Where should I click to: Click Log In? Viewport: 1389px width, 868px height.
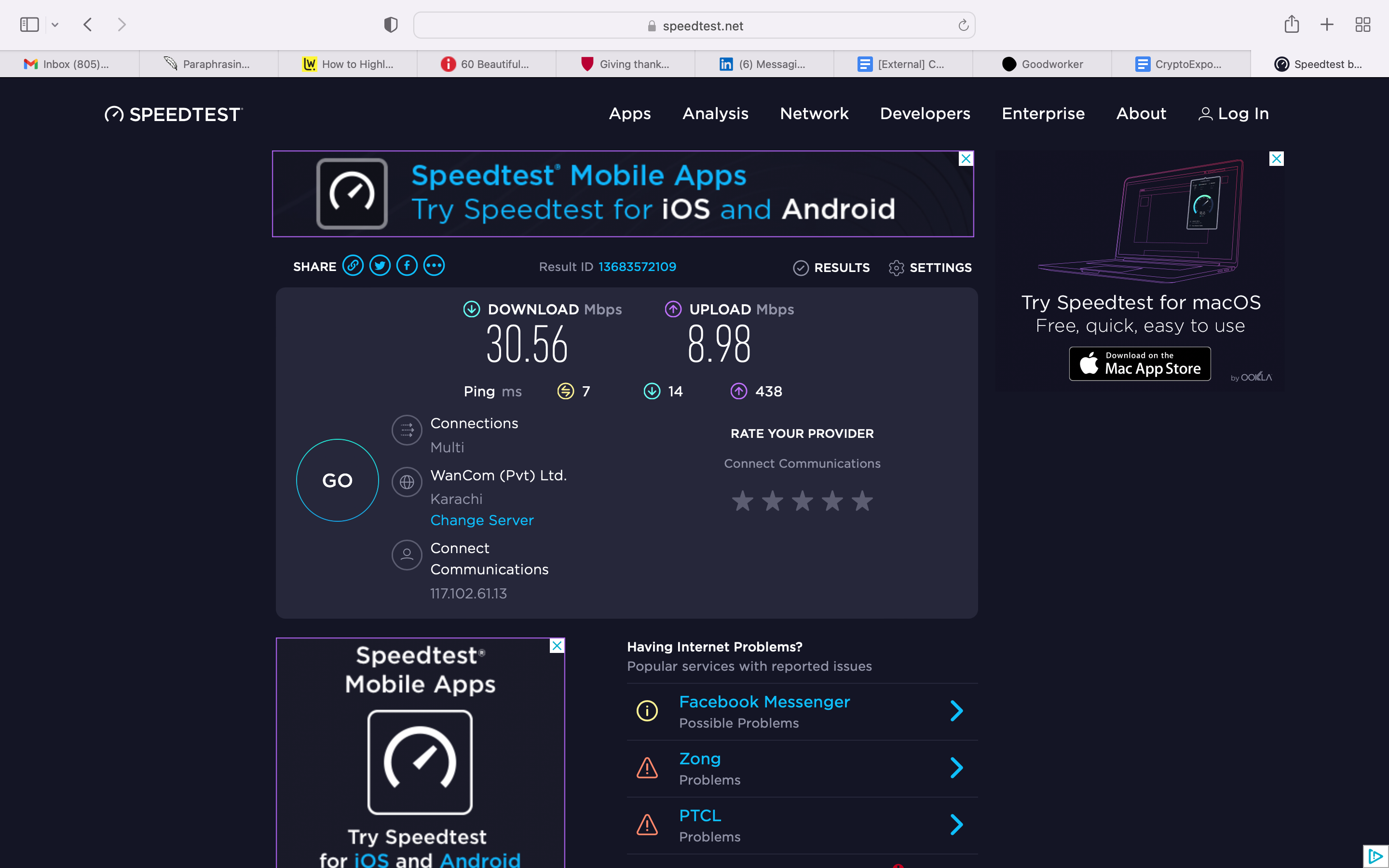pos(1233,114)
